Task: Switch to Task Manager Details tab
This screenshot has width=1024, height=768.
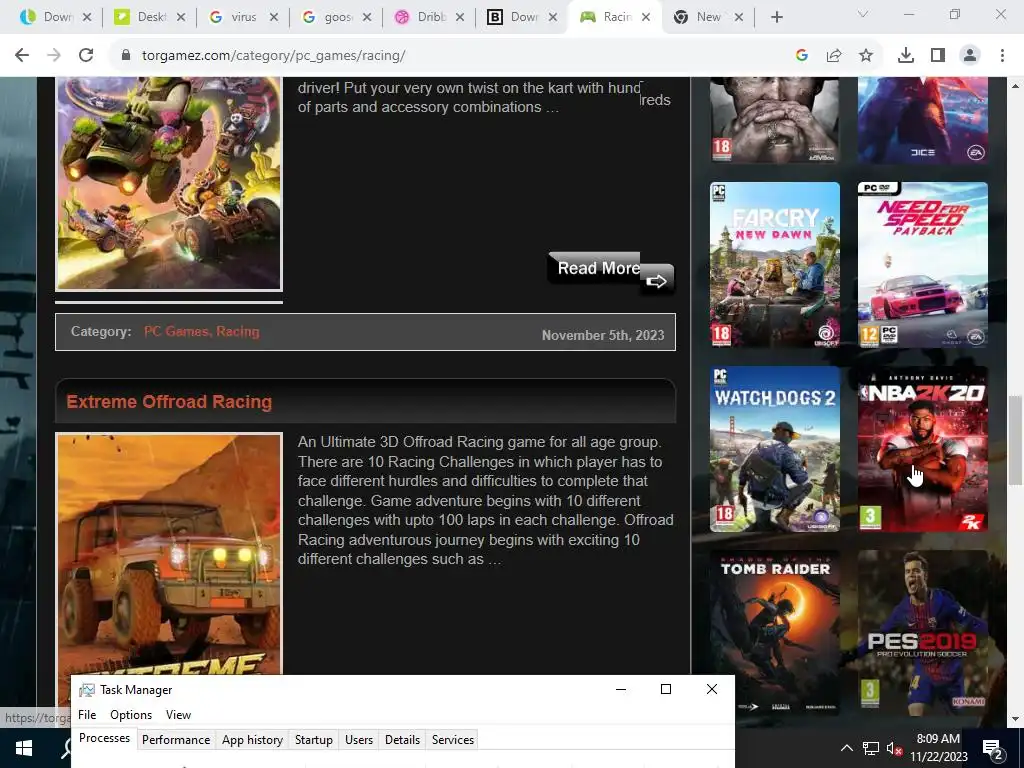Action: point(402,740)
